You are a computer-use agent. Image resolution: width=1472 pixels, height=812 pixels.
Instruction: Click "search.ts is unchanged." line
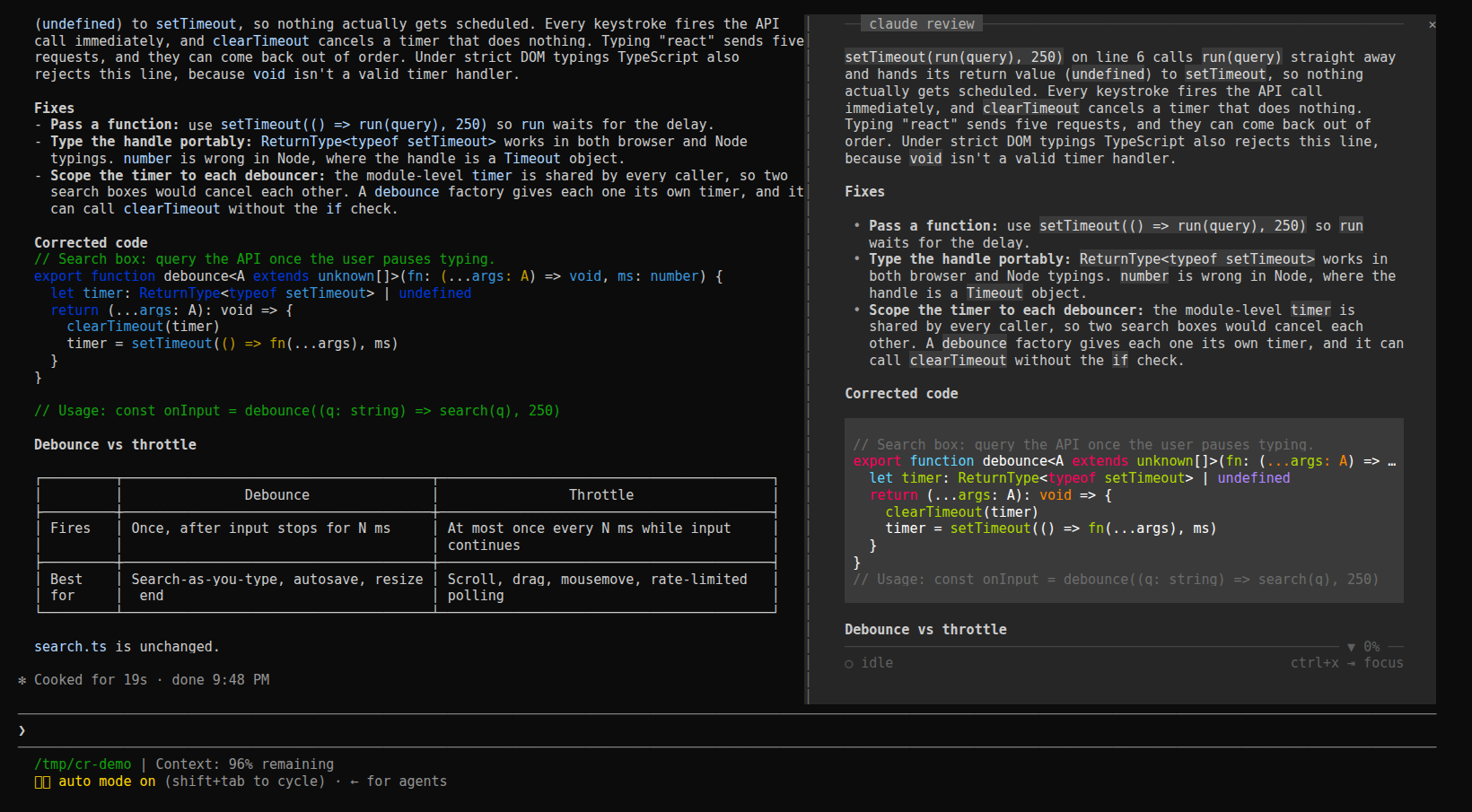tap(127, 647)
